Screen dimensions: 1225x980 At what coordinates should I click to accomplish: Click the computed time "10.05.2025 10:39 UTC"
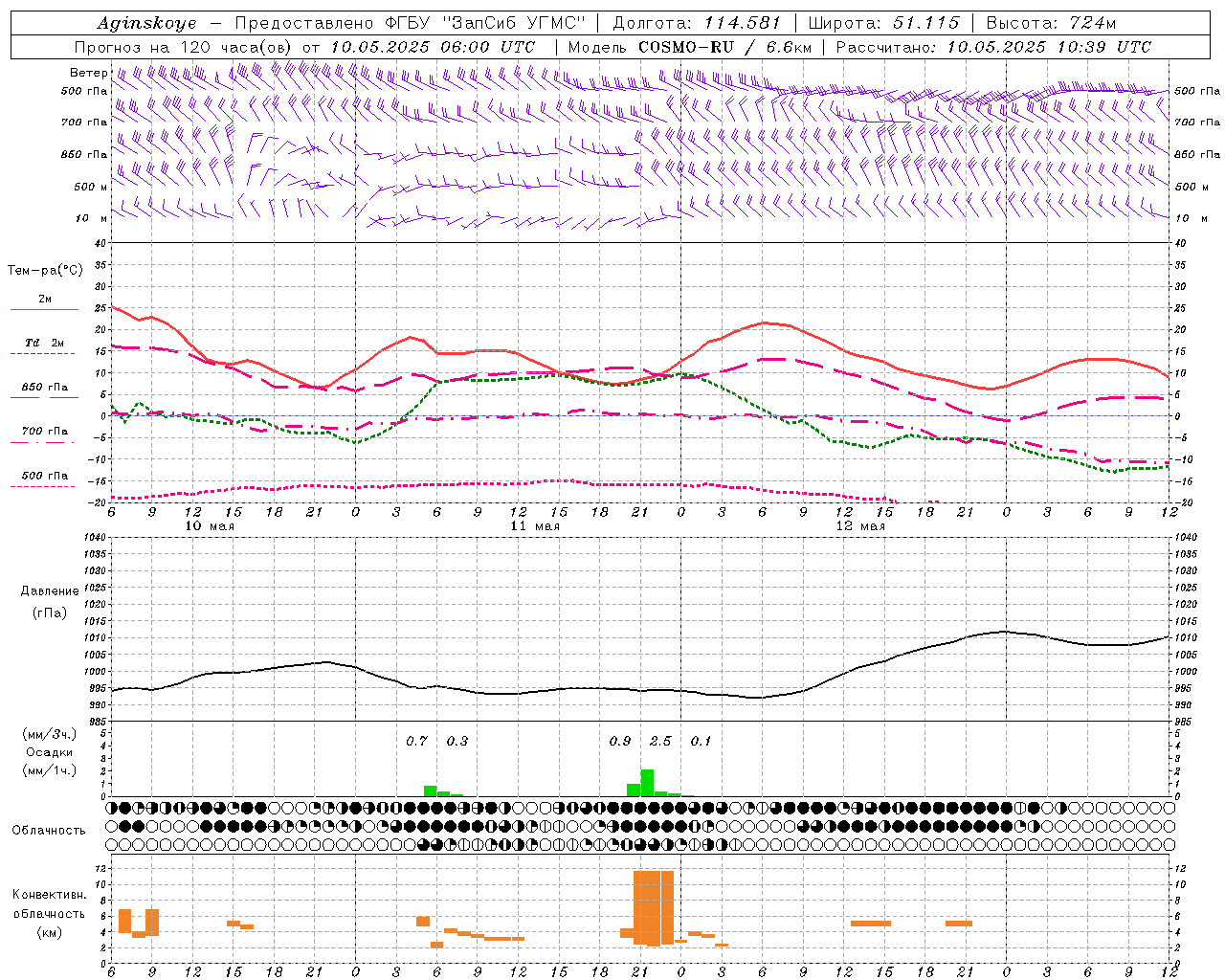tap(1049, 47)
